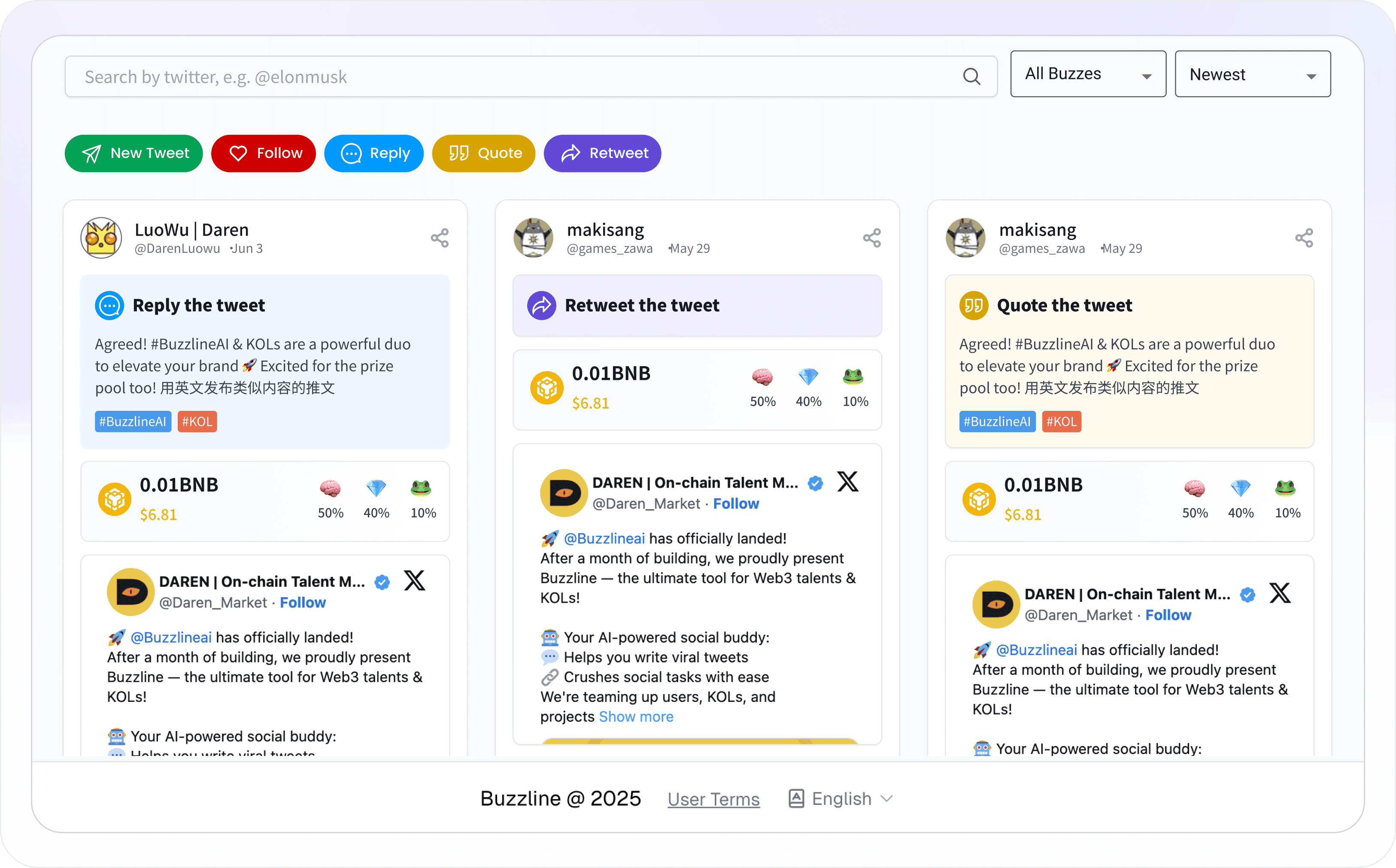Click @Buzzlineai mention in Quote card
This screenshot has height=868, width=1396.
click(x=1037, y=650)
